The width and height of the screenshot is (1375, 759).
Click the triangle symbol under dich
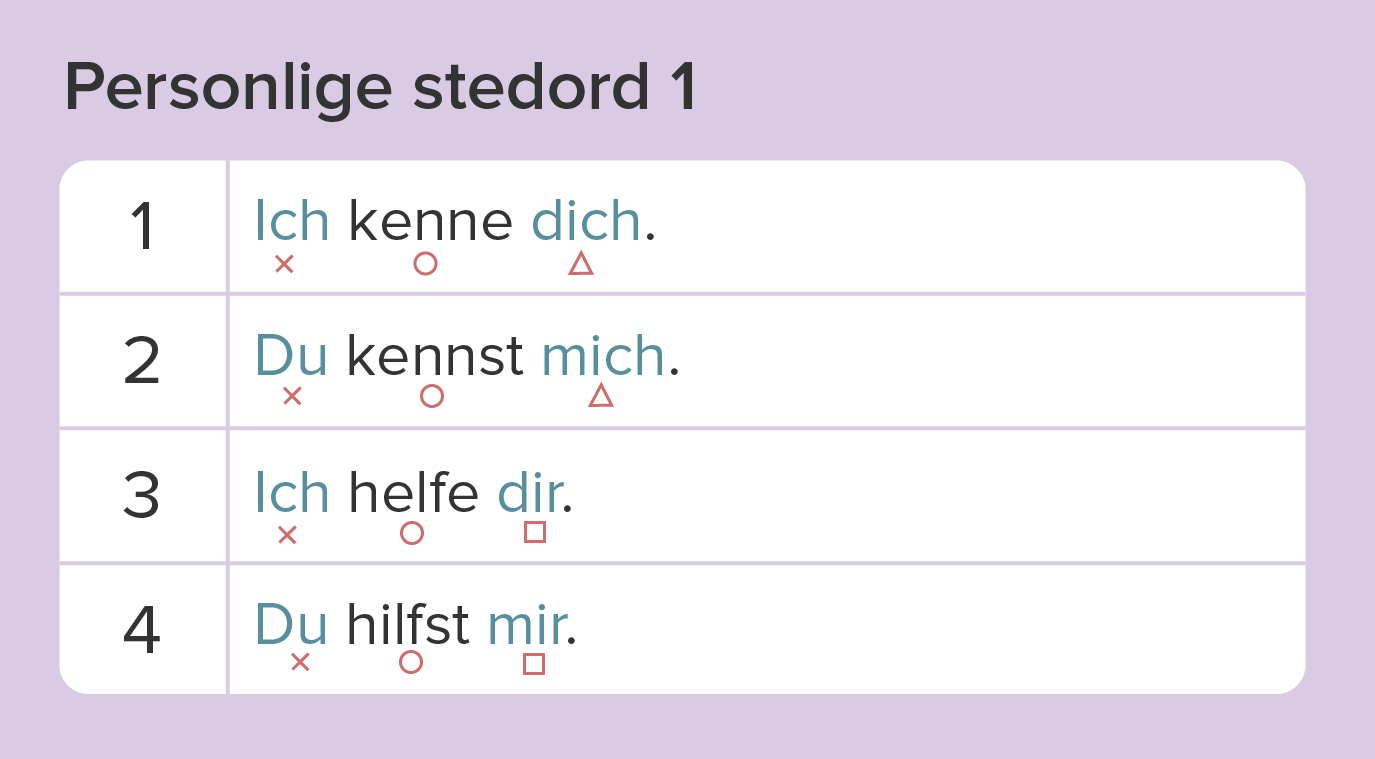coord(581,264)
